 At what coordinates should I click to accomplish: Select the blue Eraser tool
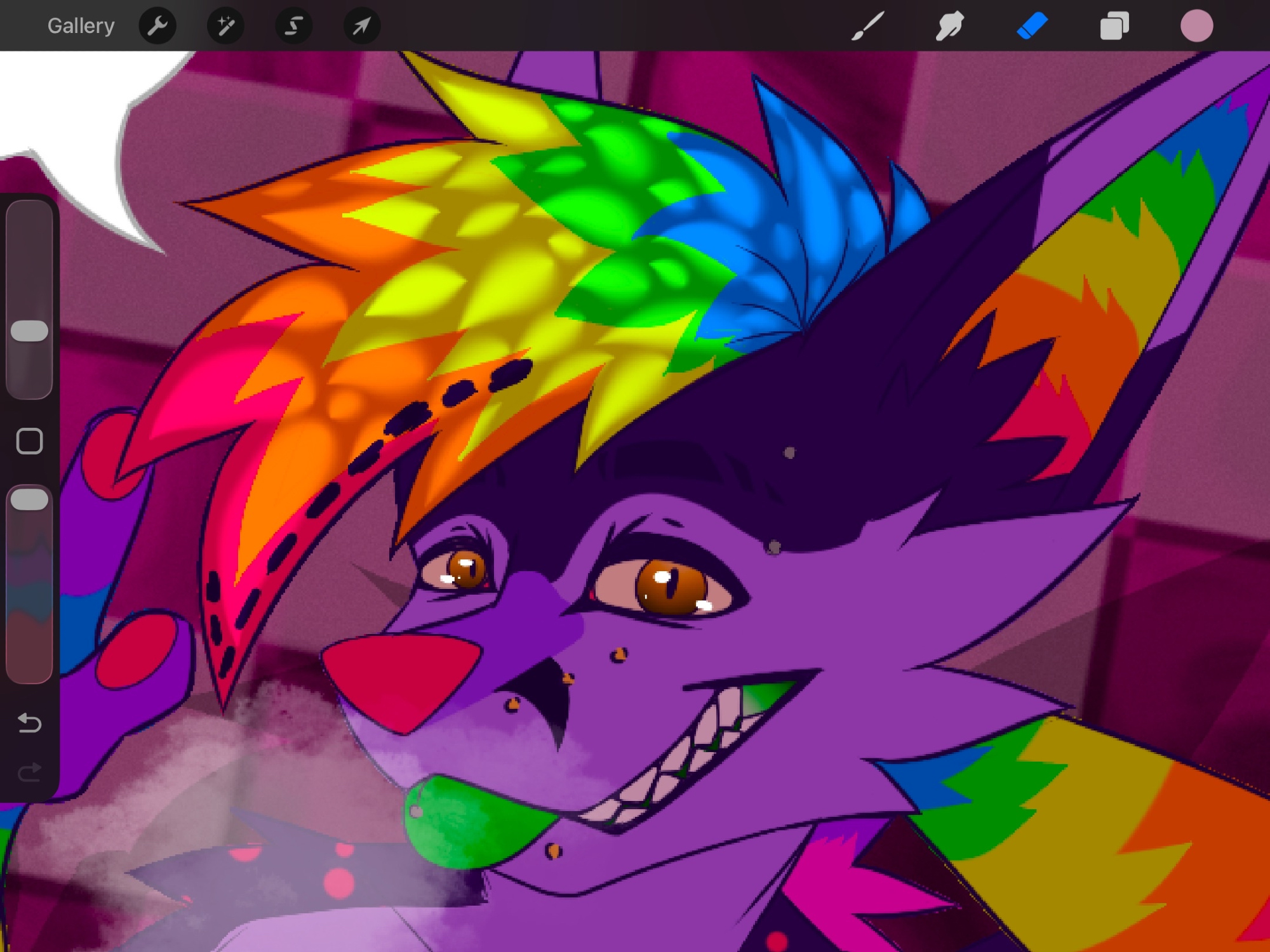click(1032, 26)
